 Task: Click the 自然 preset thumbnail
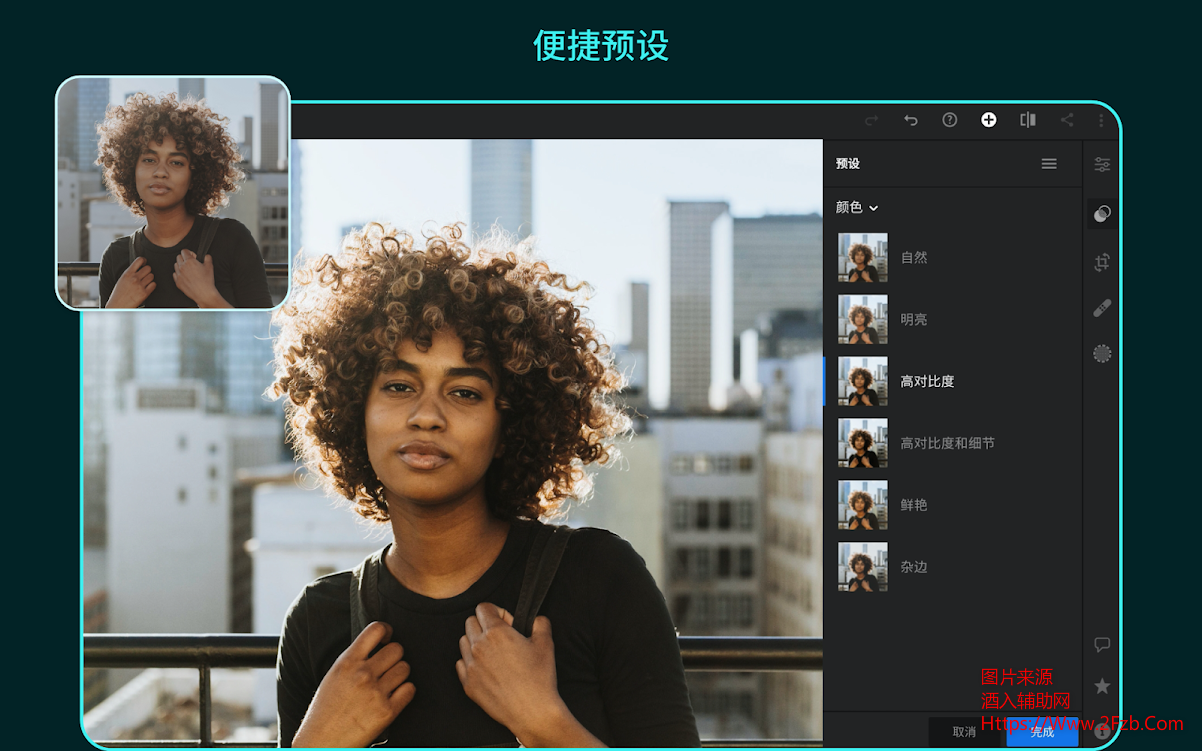863,257
